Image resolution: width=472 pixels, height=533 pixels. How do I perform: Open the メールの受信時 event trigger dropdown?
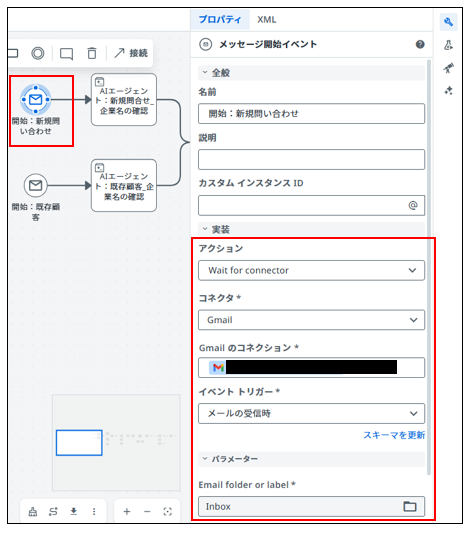(x=311, y=413)
